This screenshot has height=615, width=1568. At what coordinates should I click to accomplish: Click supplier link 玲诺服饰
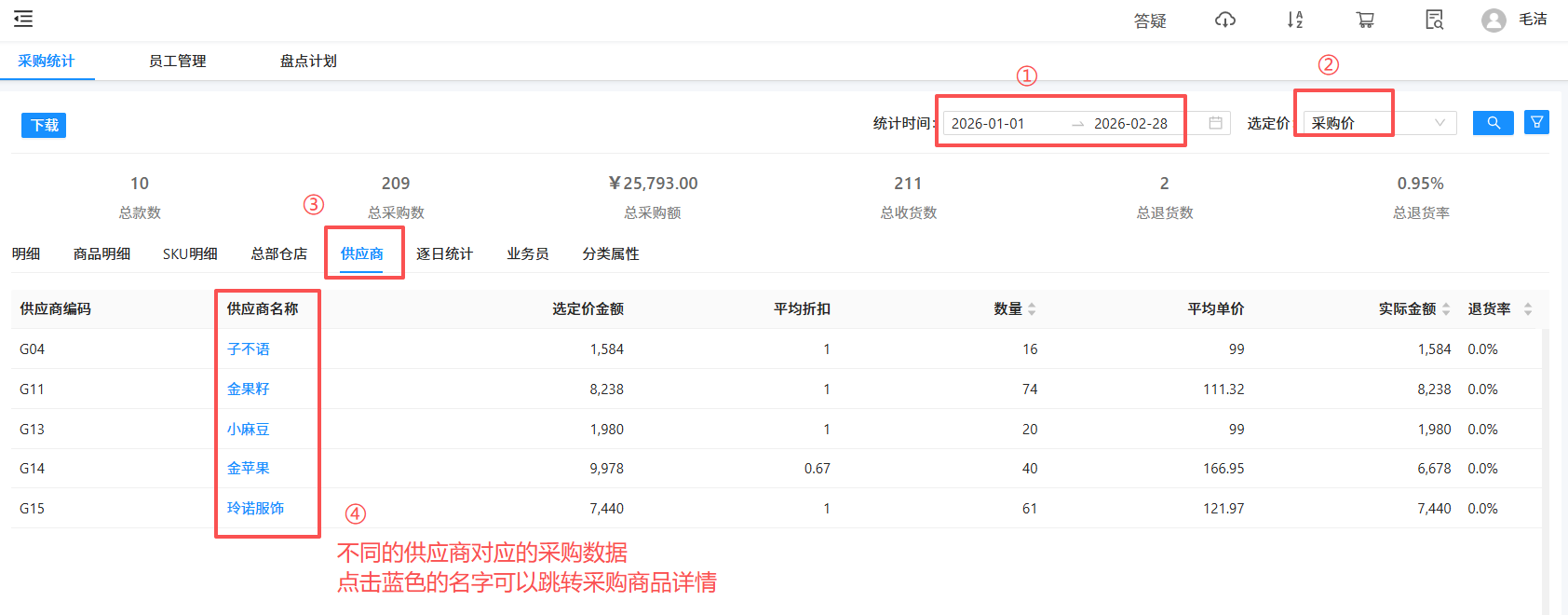click(255, 509)
